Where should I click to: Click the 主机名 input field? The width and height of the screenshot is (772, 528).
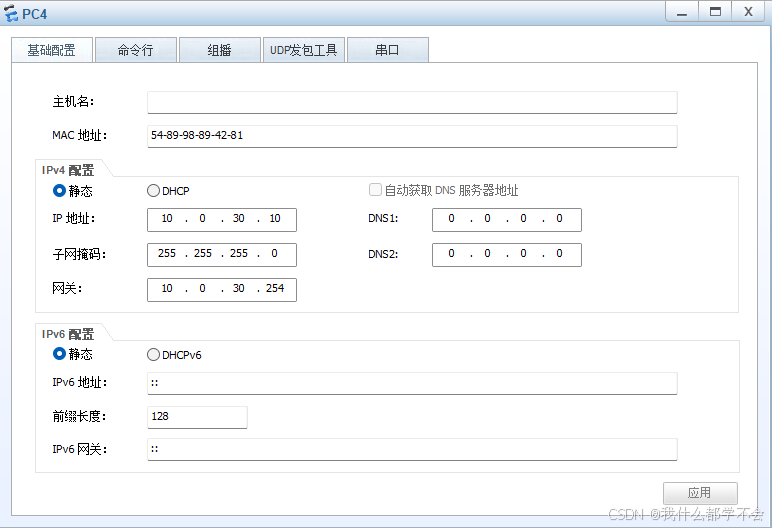pyautogui.click(x=412, y=102)
